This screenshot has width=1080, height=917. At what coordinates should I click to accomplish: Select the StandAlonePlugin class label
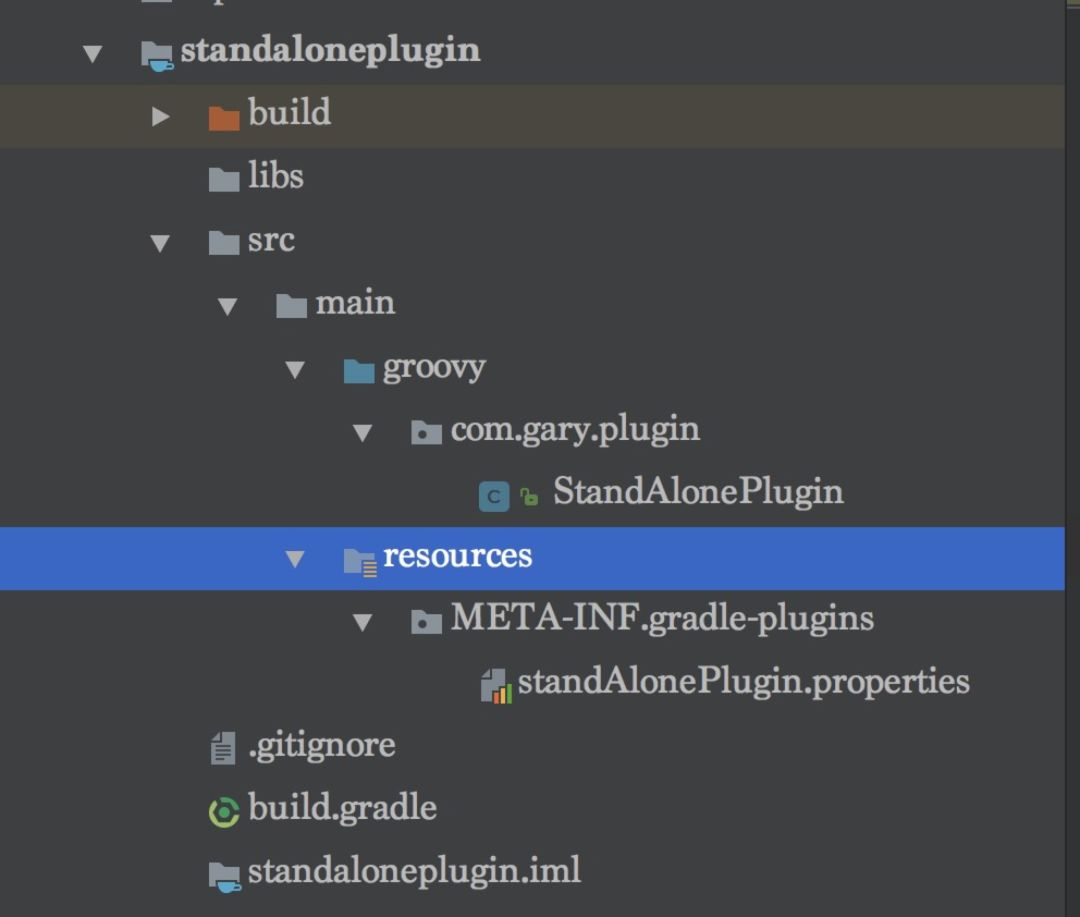[697, 491]
